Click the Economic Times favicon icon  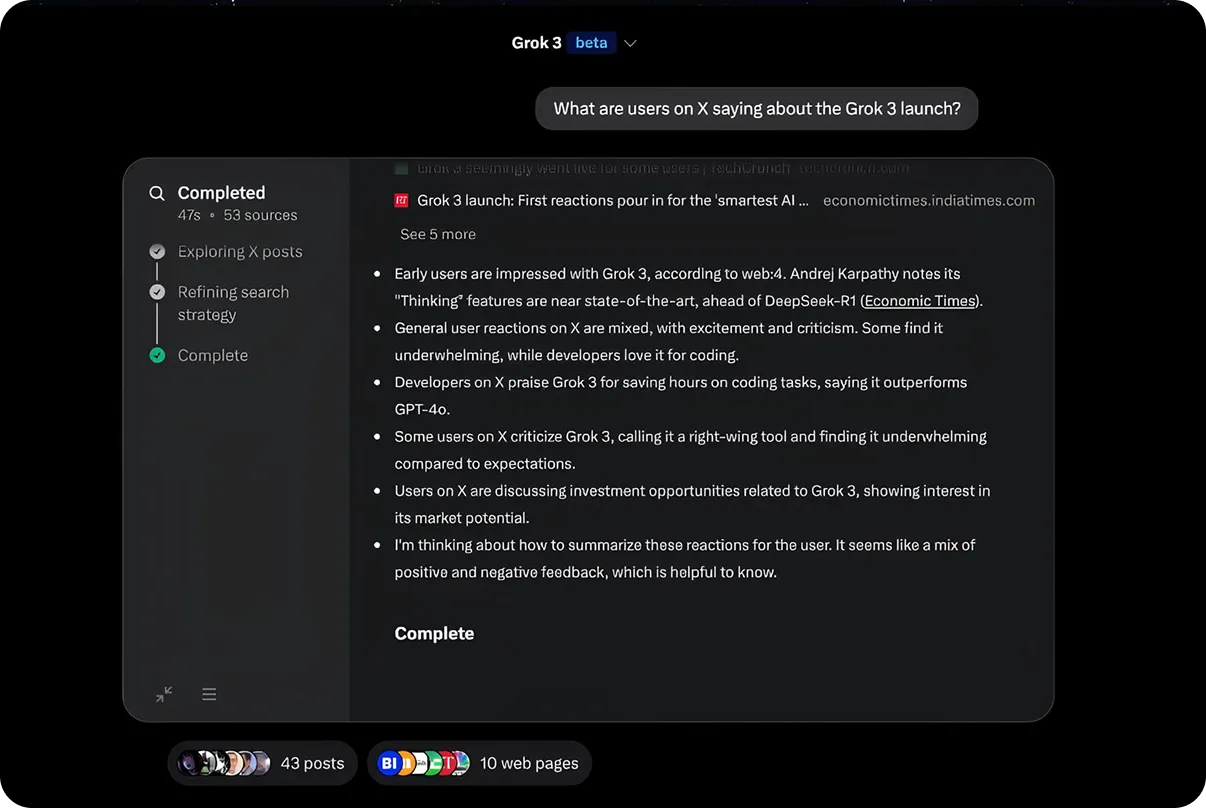pyautogui.click(x=402, y=200)
